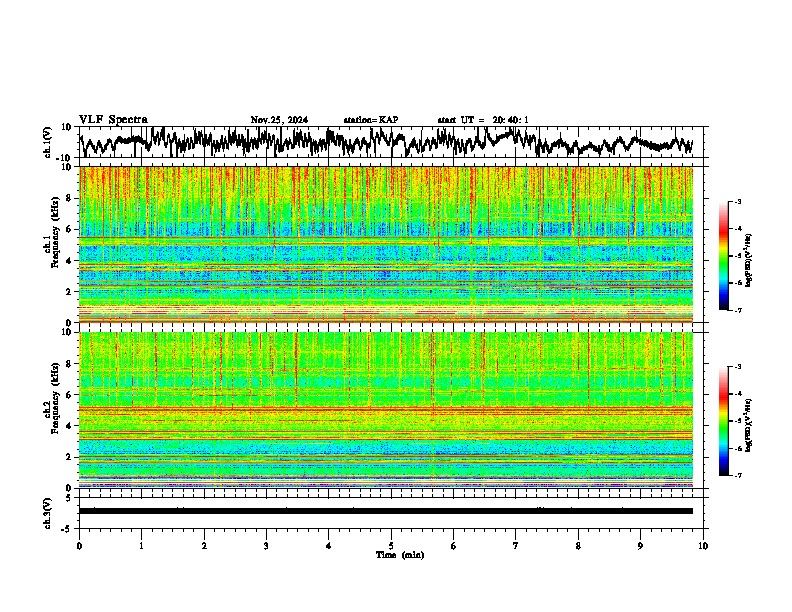The image size is (792, 612).
Task: Click the "-7" label on the ch.2 color scale
Action: [x=737, y=476]
